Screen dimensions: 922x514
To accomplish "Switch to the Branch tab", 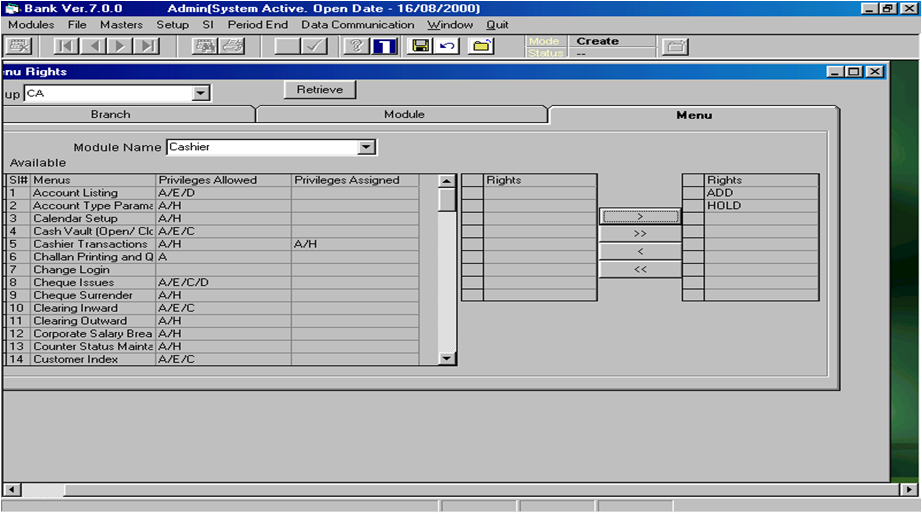I will 111,114.
